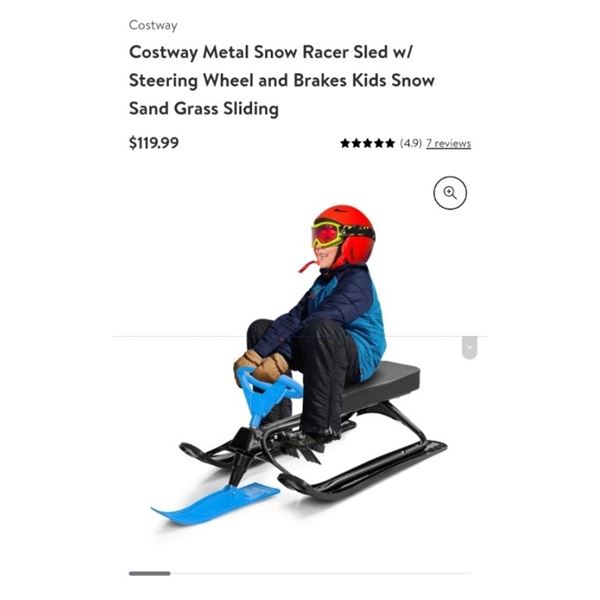Click the $119.99 price
The image size is (600, 600).
tap(154, 143)
